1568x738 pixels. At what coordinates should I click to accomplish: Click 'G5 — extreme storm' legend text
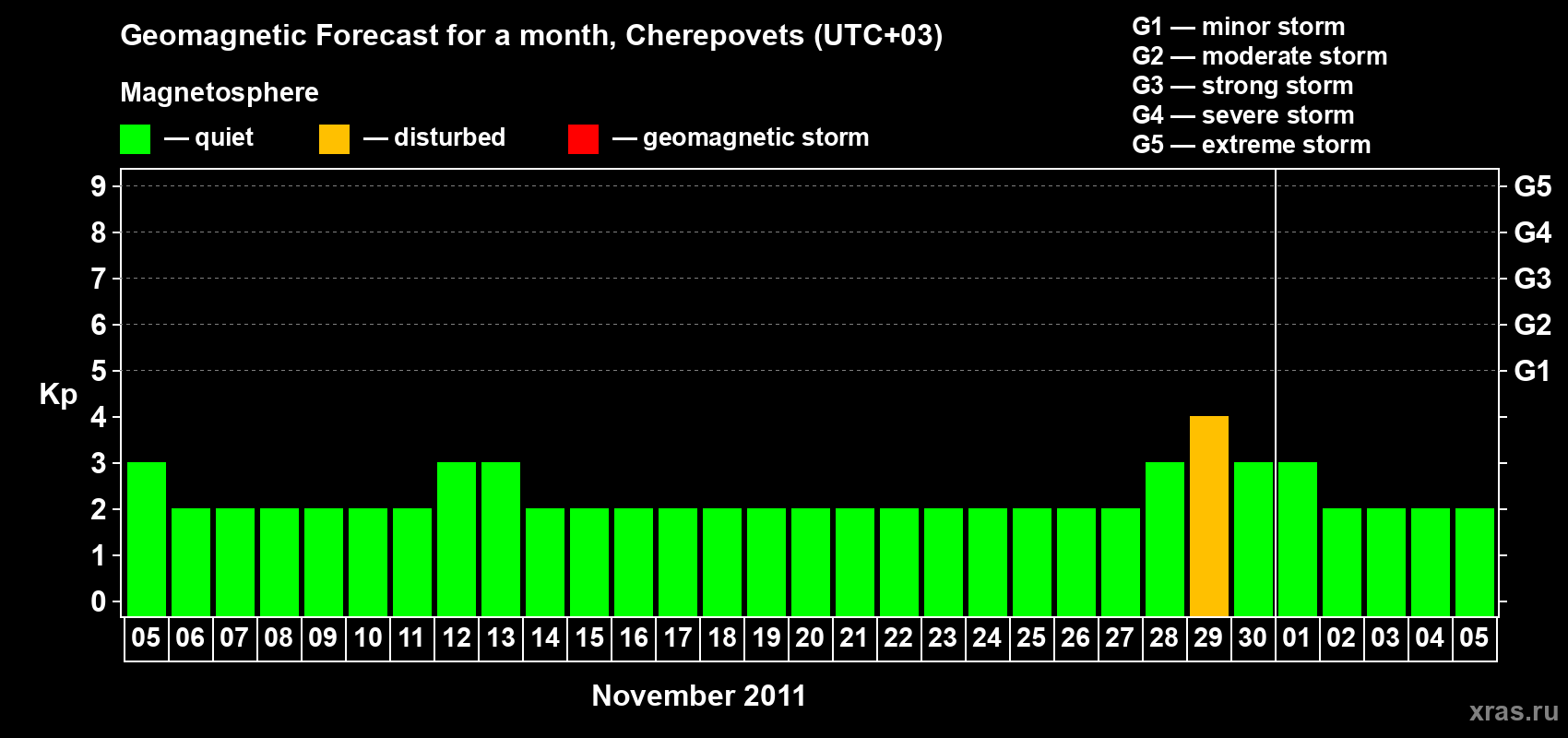tap(1251, 145)
